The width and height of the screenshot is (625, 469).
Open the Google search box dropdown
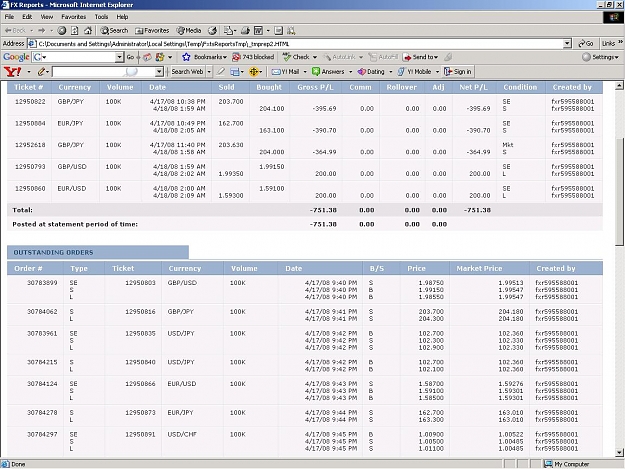click(119, 57)
